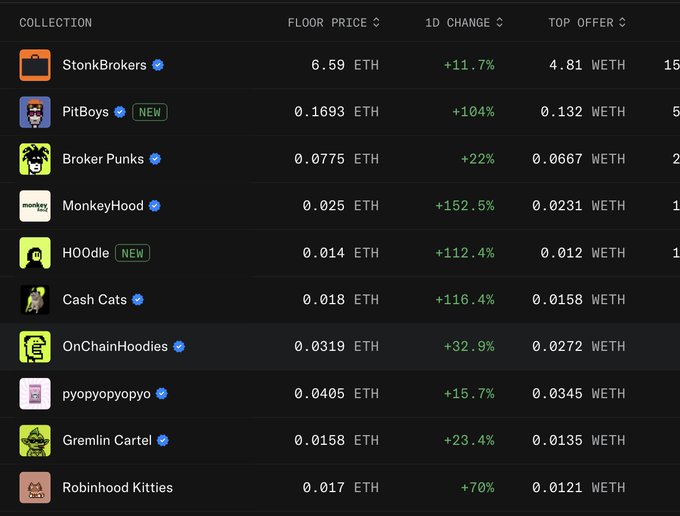Open the Robinhood Kitties collection name
The width and height of the screenshot is (680, 516).
pyautogui.click(x=118, y=487)
